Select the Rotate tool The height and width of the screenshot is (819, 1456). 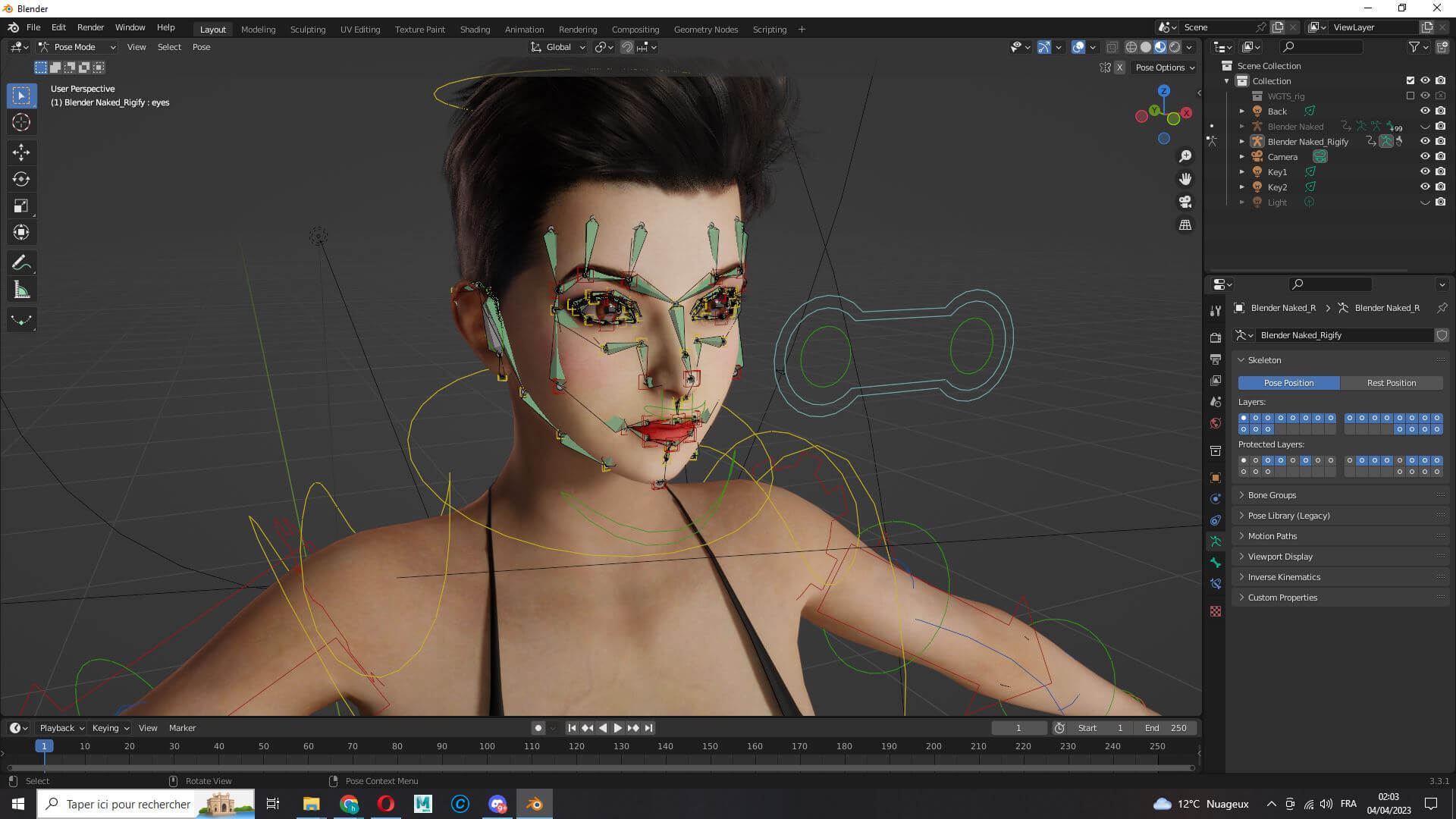(x=21, y=179)
